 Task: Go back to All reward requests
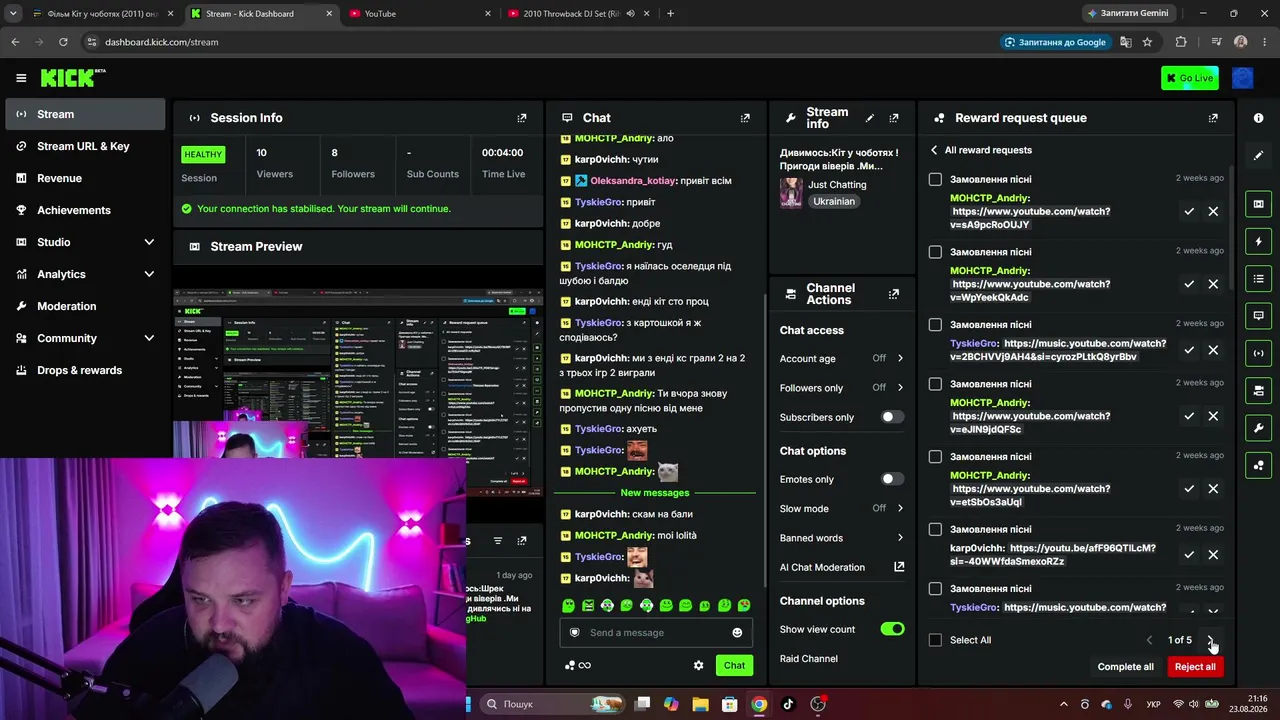[x=981, y=150]
